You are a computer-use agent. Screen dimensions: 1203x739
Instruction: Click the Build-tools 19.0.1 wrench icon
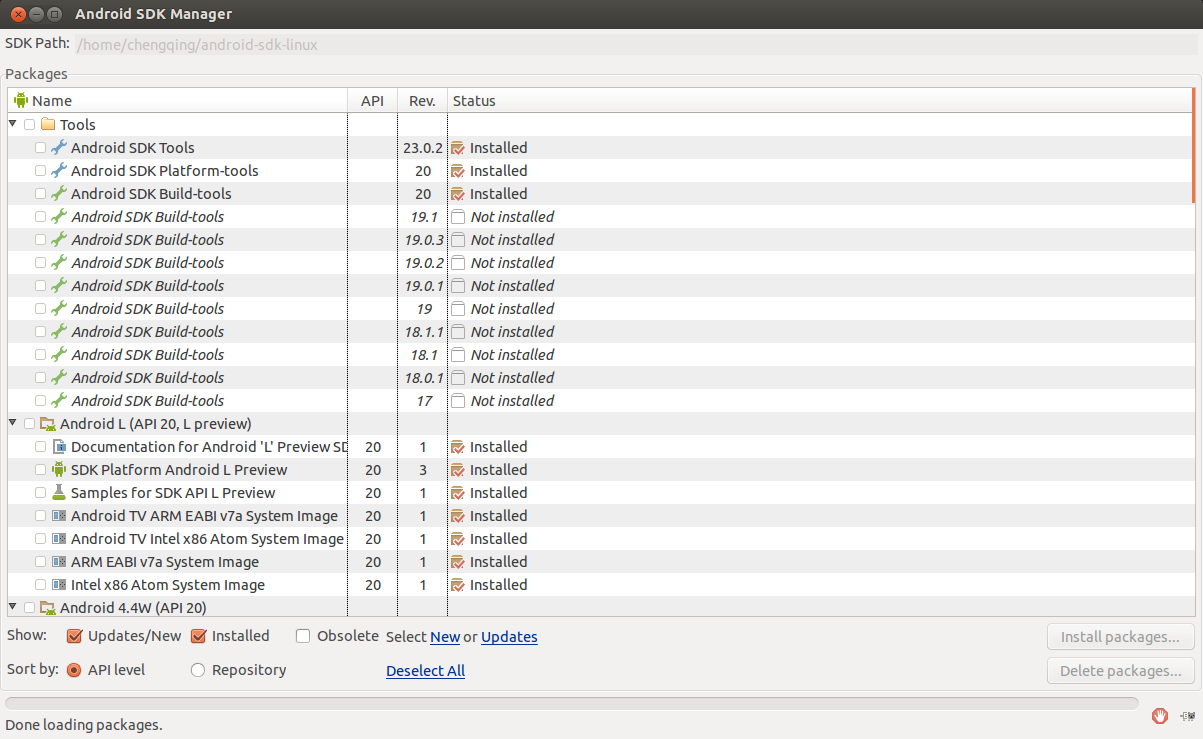[x=59, y=285]
